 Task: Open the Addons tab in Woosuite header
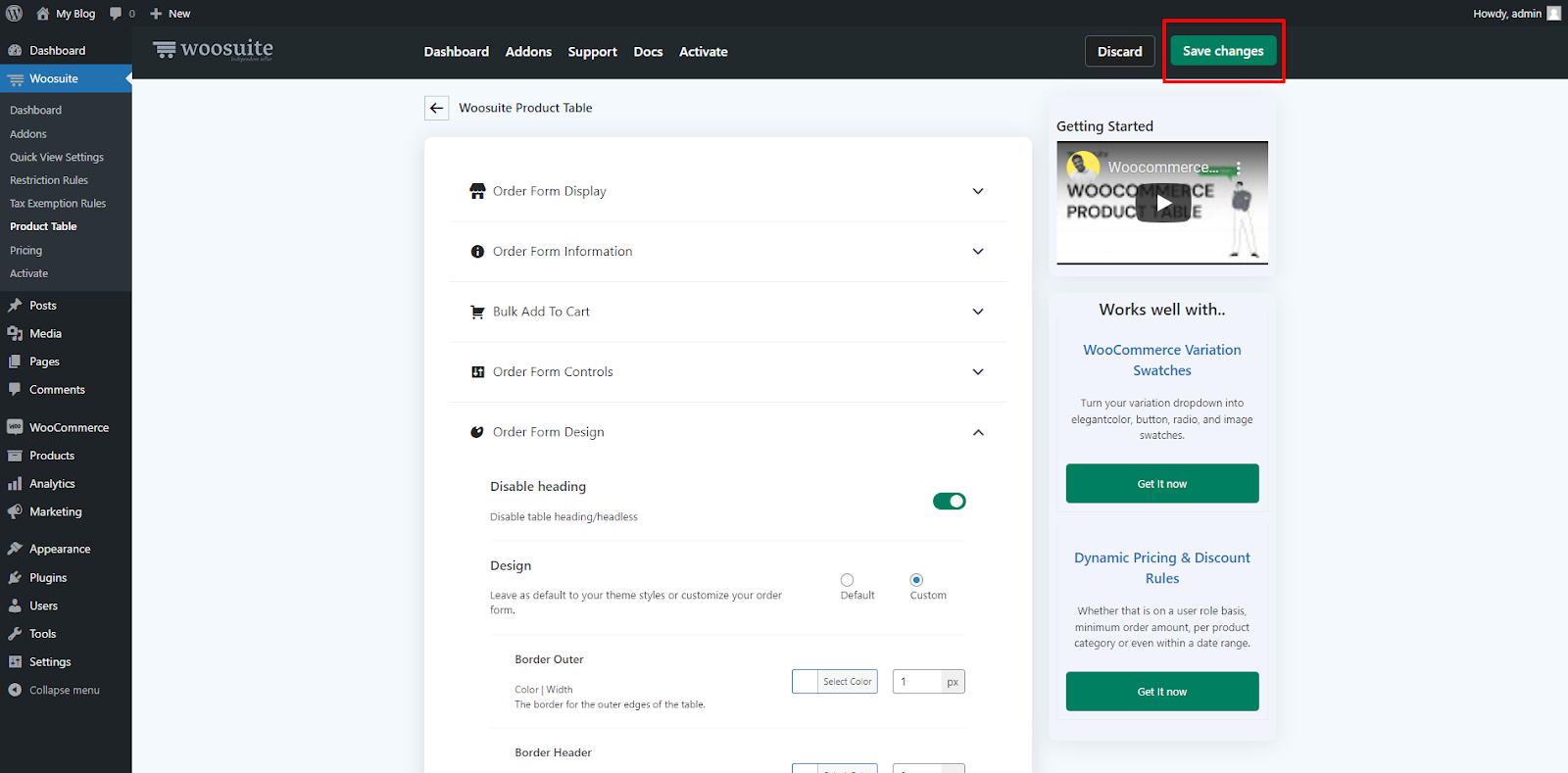pos(528,52)
